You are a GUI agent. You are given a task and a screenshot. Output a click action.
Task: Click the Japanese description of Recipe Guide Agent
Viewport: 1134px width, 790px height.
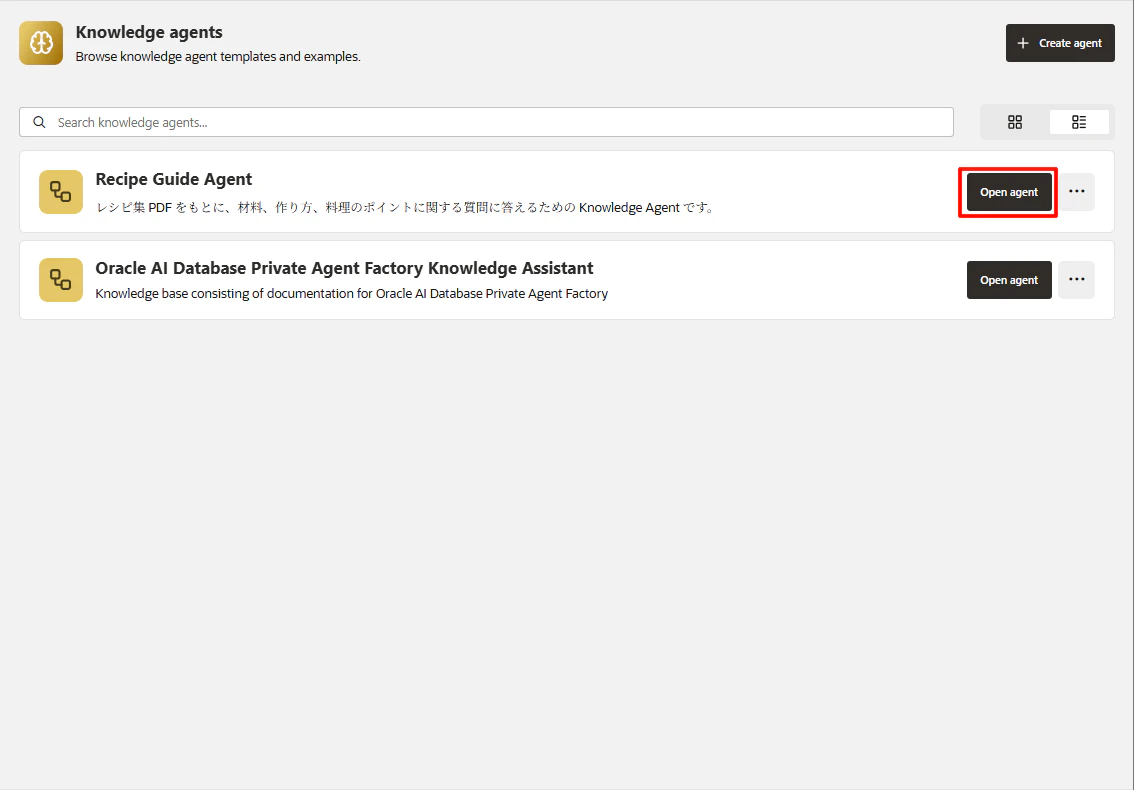click(x=406, y=208)
